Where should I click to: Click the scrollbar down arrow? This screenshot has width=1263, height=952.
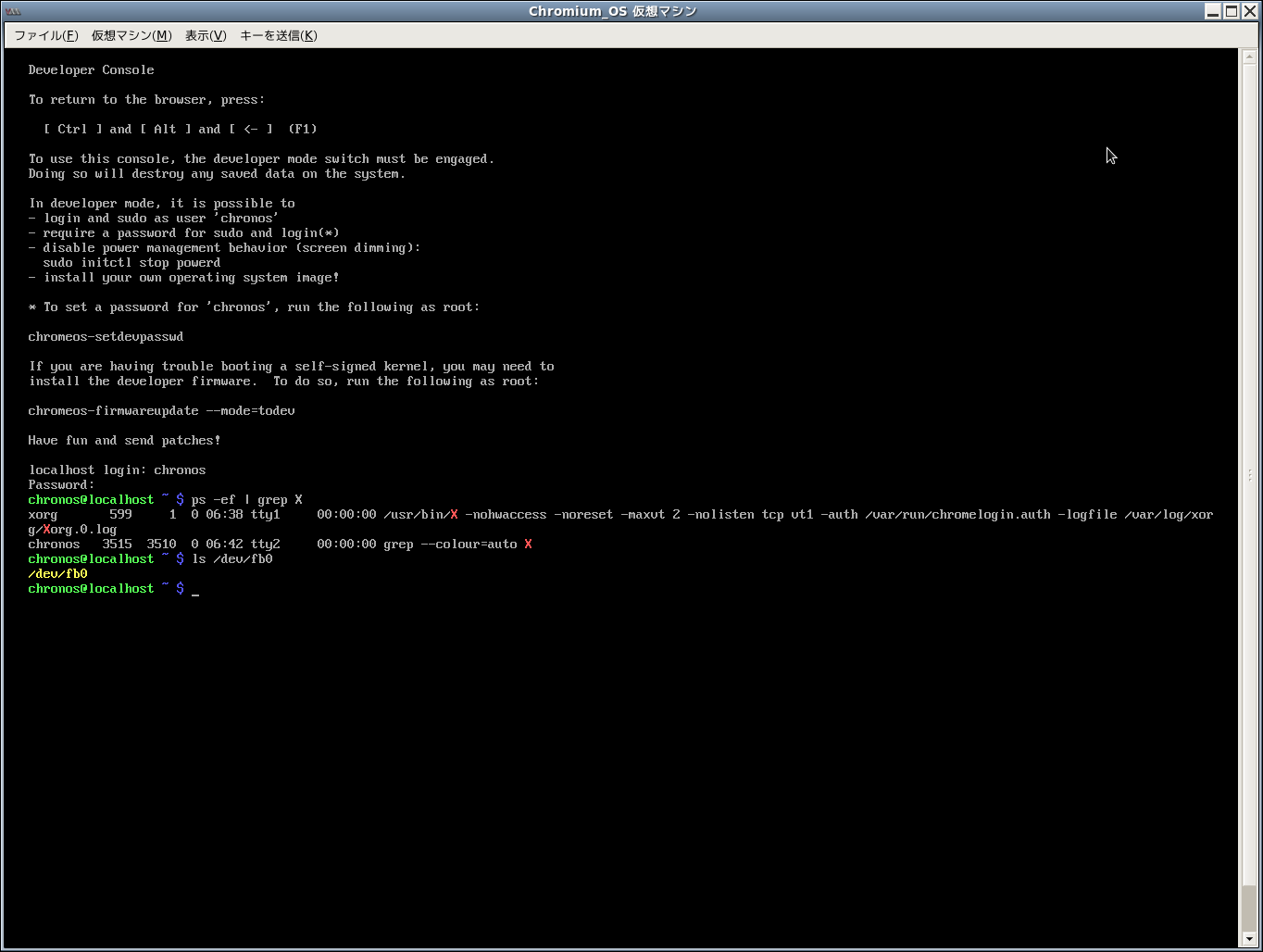pyautogui.click(x=1249, y=940)
